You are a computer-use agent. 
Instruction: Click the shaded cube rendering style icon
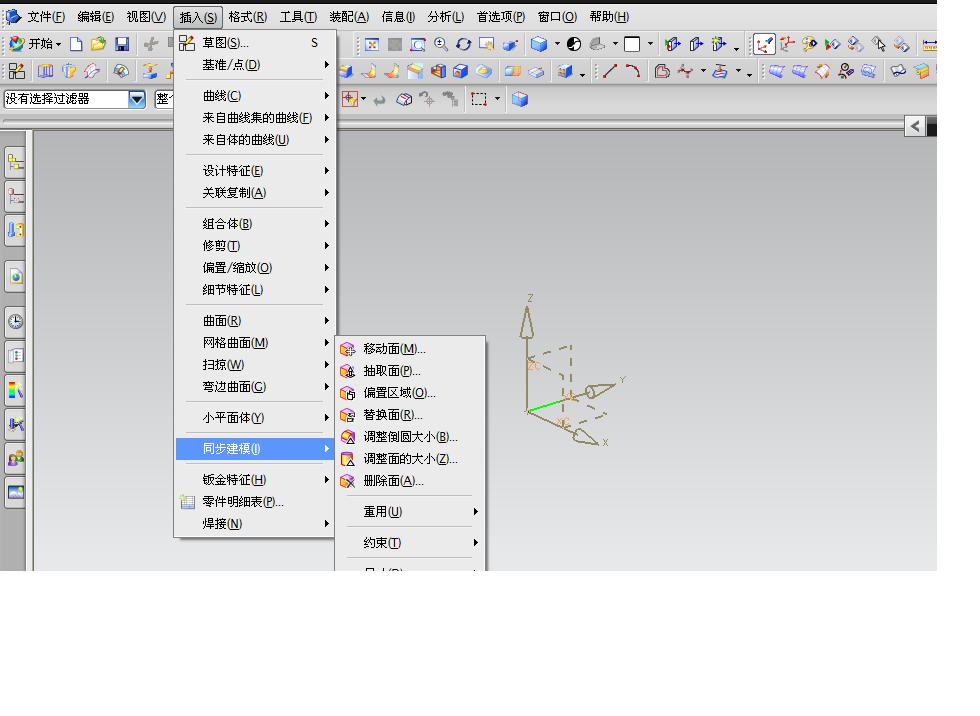(539, 44)
